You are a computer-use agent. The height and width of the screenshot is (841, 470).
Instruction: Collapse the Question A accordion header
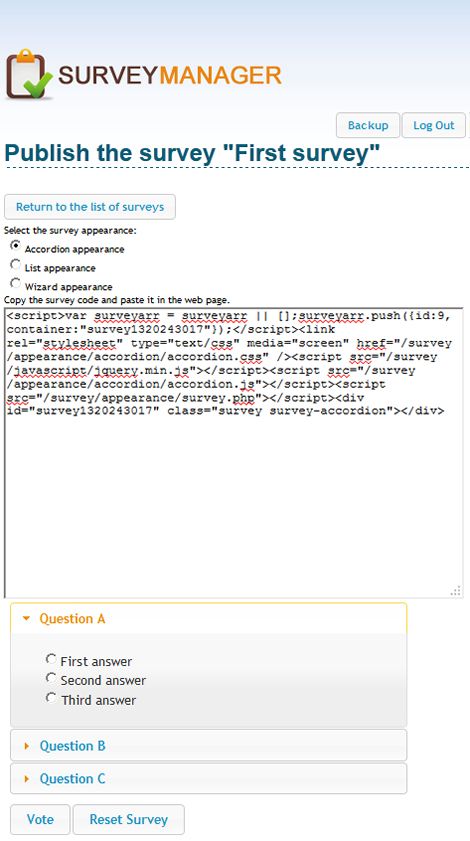(209, 618)
